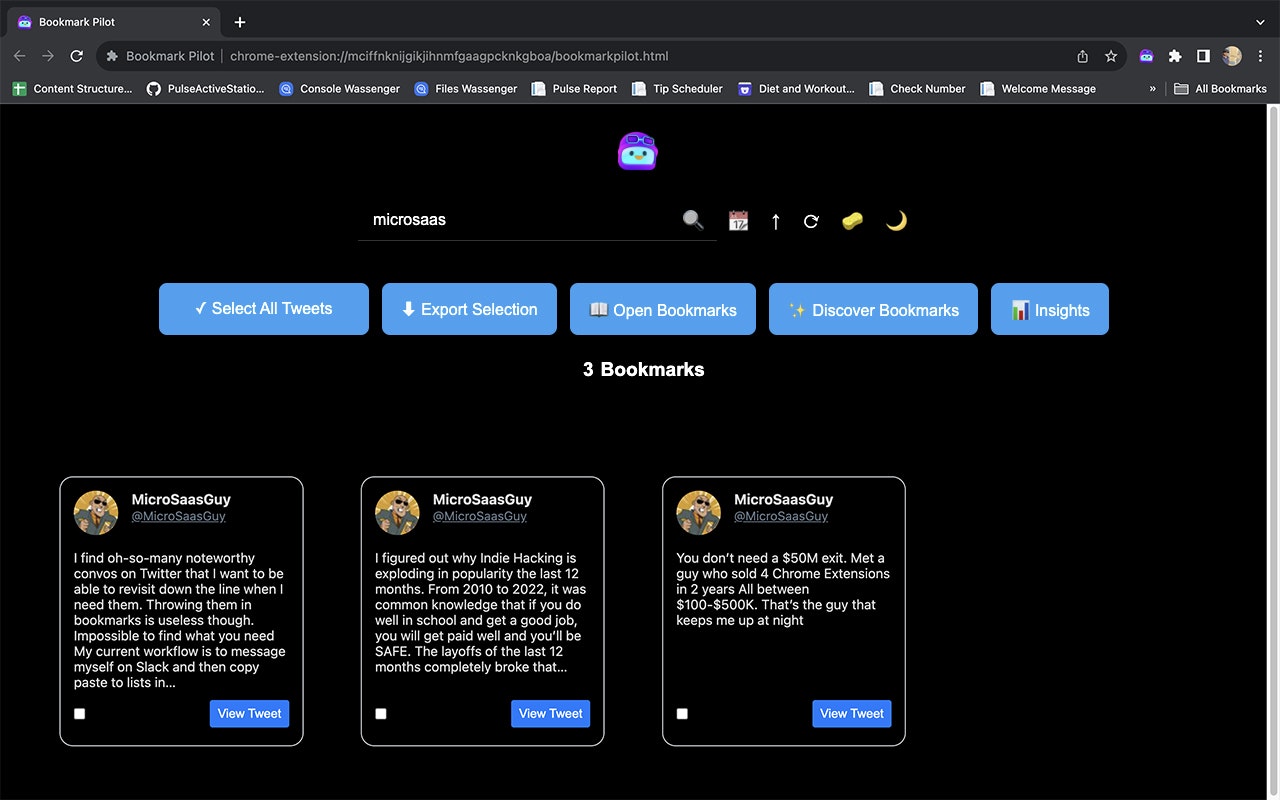This screenshot has height=800, width=1280.
Task: Expand the tab search chevron
Action: point(1260,22)
